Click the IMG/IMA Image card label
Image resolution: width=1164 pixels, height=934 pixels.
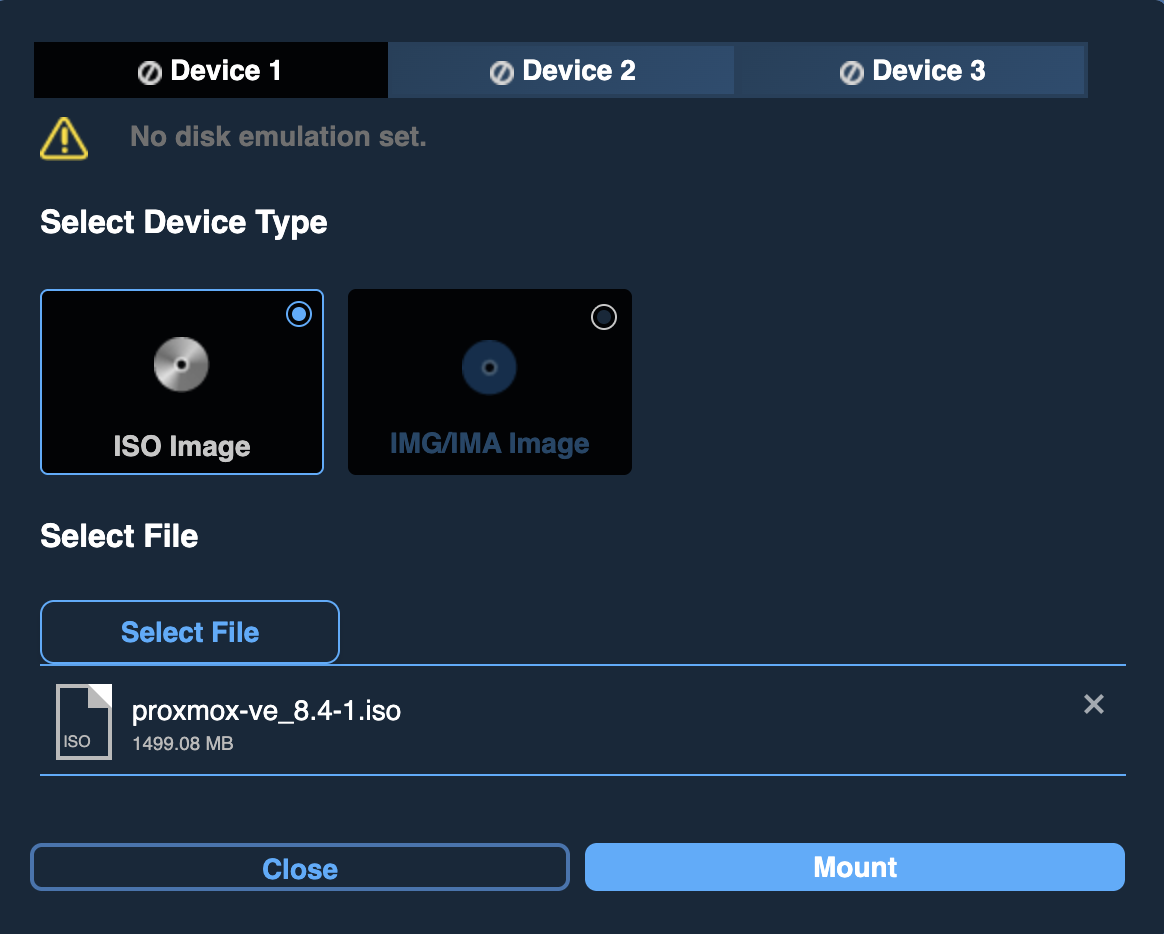pyautogui.click(x=489, y=444)
